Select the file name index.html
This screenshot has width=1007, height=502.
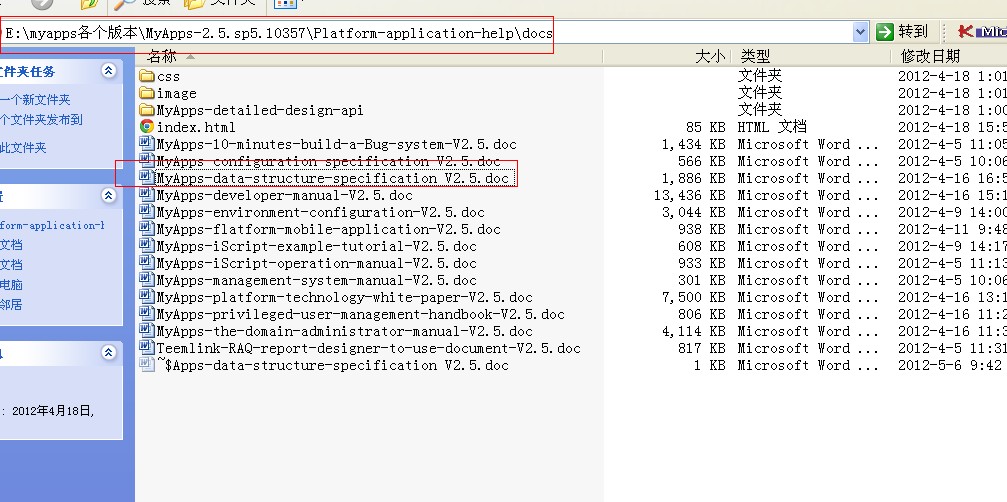[x=196, y=127]
